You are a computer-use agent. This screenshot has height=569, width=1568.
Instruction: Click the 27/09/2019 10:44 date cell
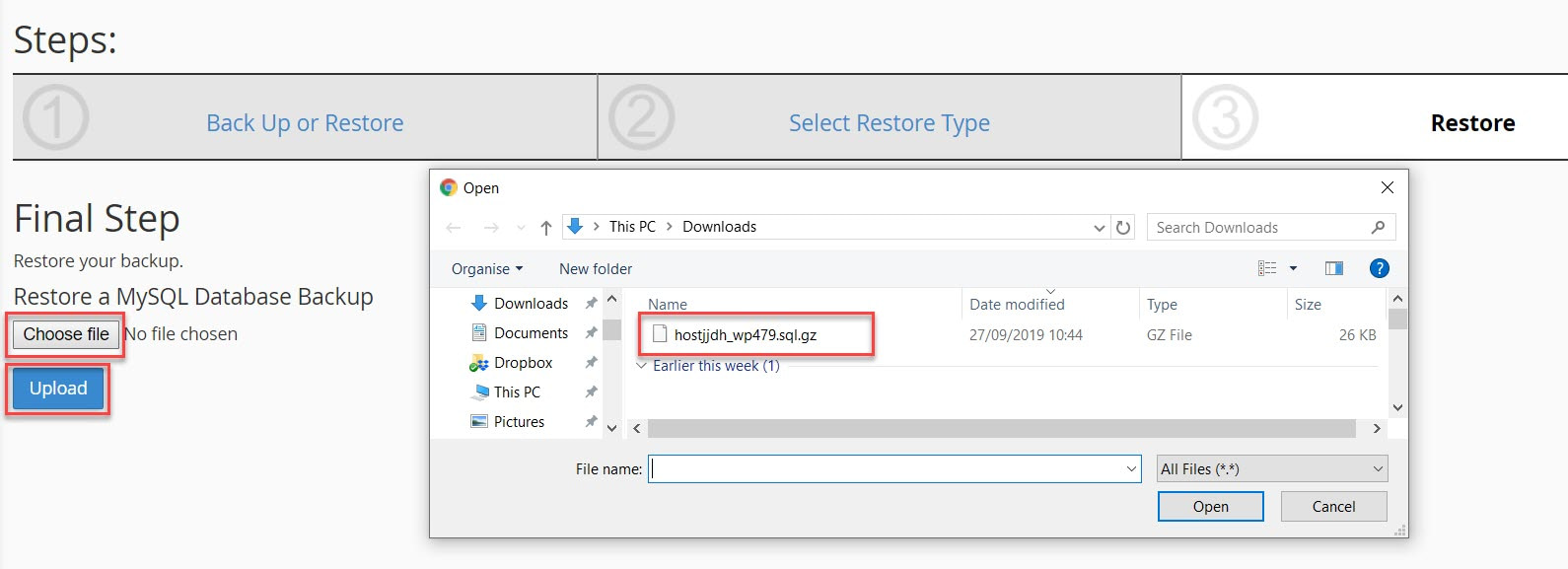pos(1026,335)
